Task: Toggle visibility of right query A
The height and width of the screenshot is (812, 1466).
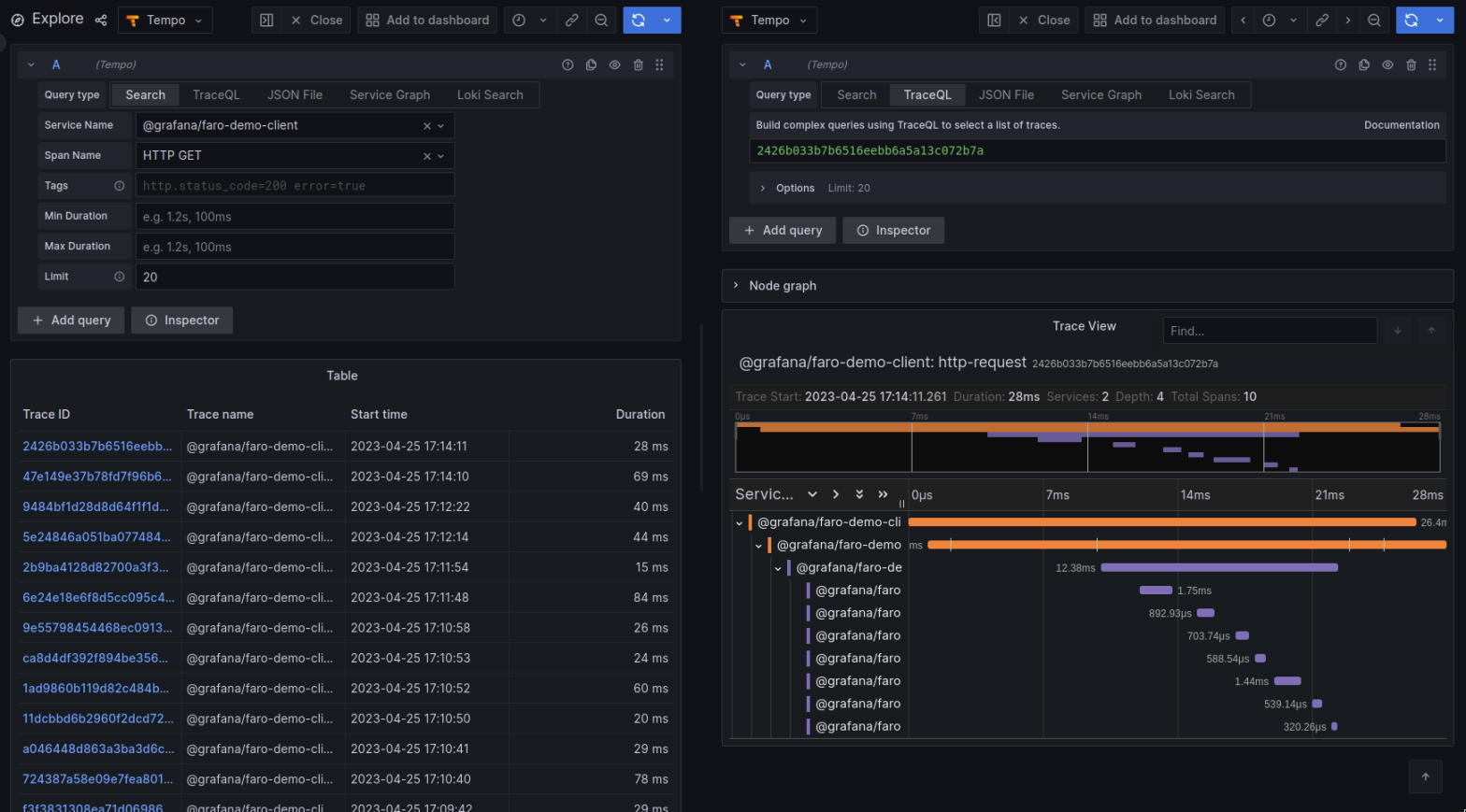Action: click(1387, 64)
